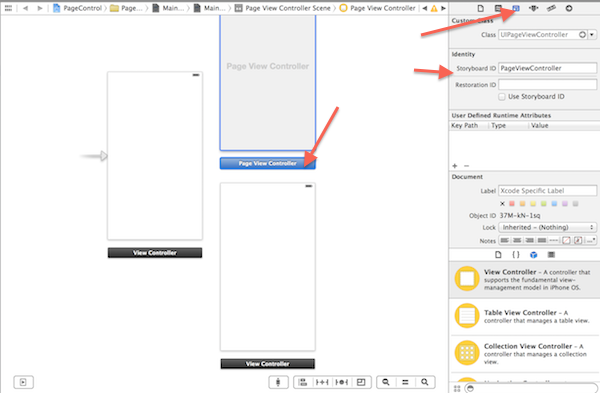Click Page View Controller breadcrumb item
The image size is (600, 393).
(377, 8)
